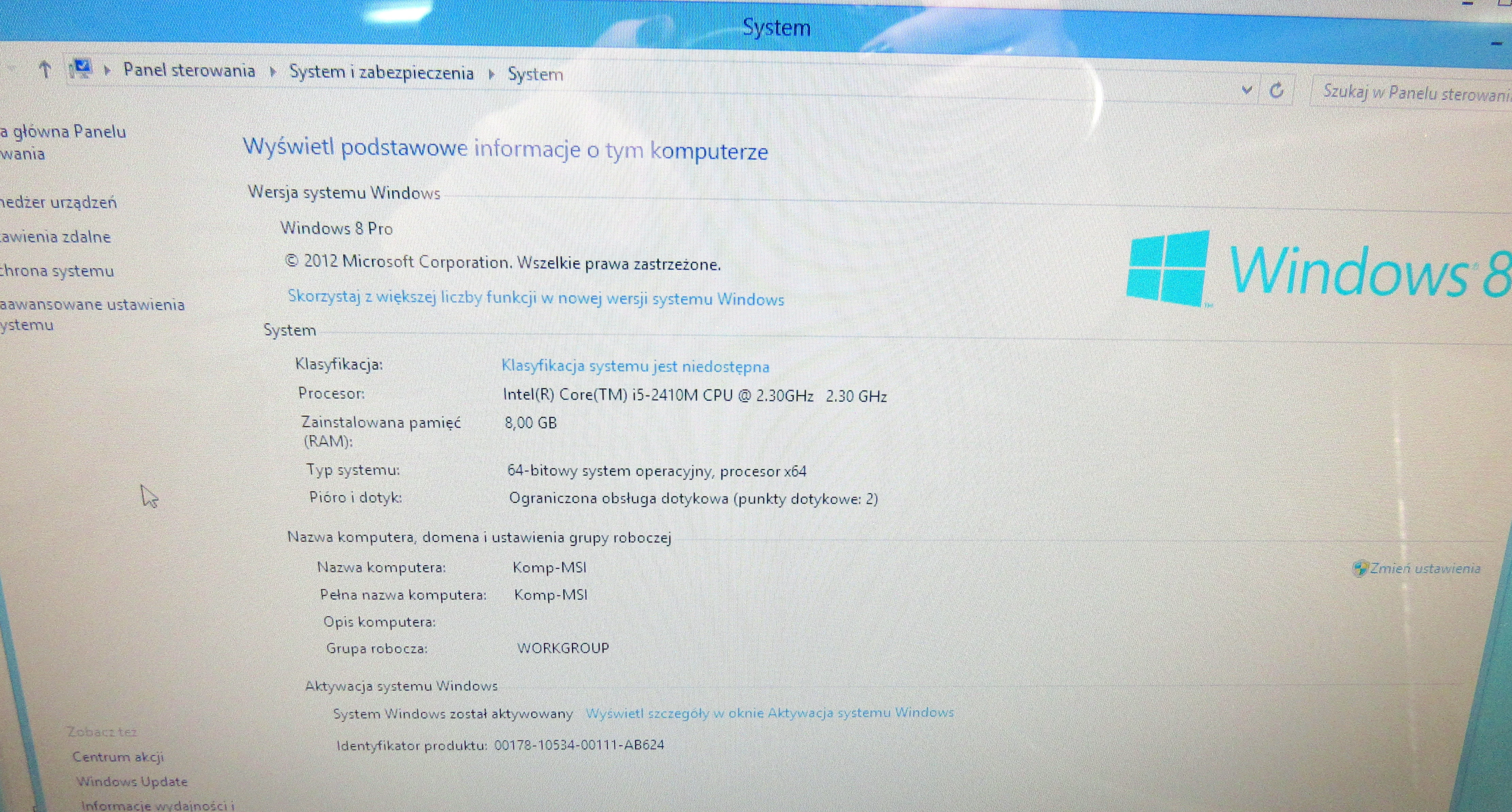This screenshot has width=1512, height=812.
Task: Click Skorzystaj z większej liczby funkcji link
Action: pyautogui.click(x=535, y=299)
